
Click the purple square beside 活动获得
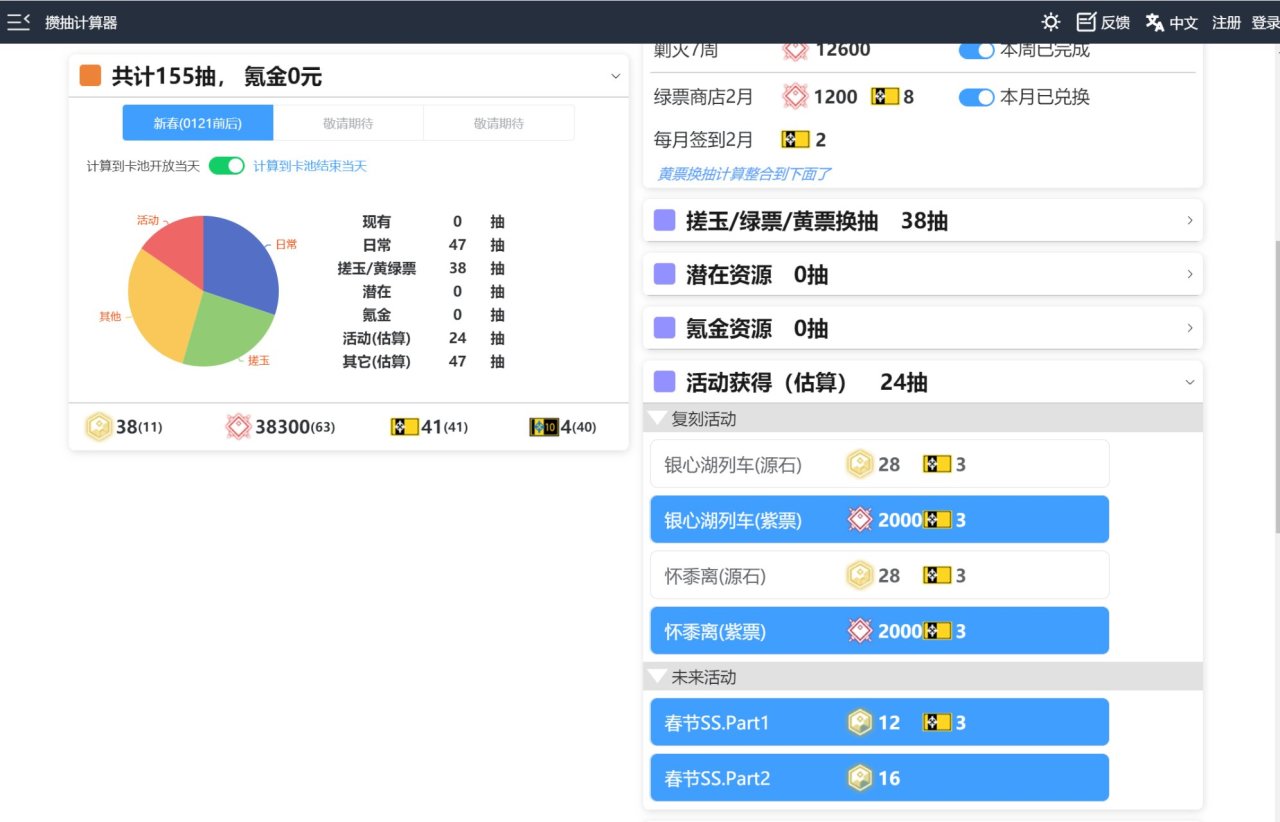664,382
